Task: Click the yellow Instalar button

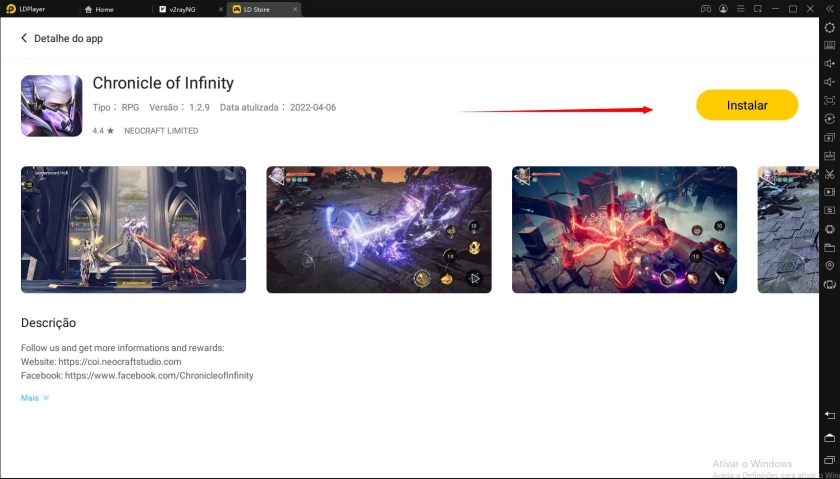Action: [x=747, y=105]
